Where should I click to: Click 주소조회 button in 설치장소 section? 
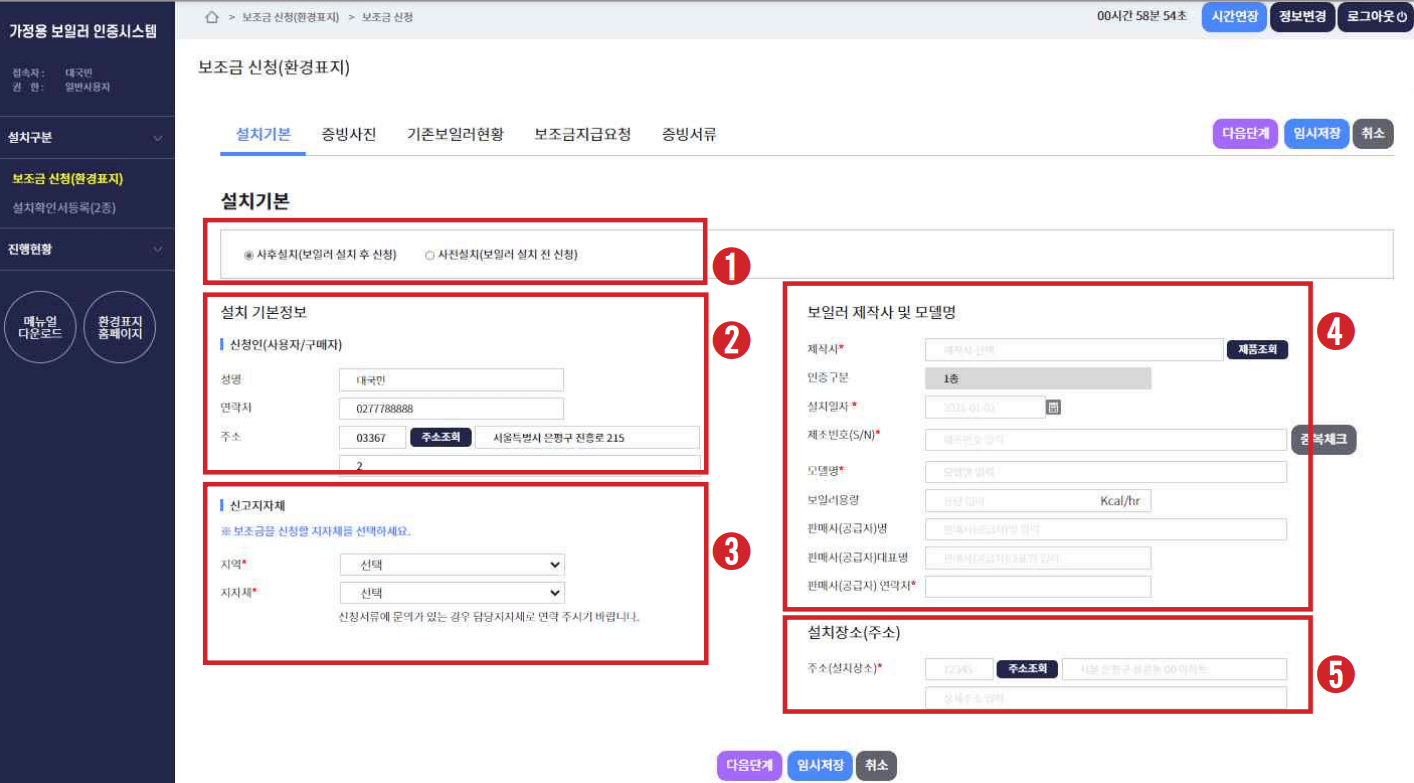1027,669
